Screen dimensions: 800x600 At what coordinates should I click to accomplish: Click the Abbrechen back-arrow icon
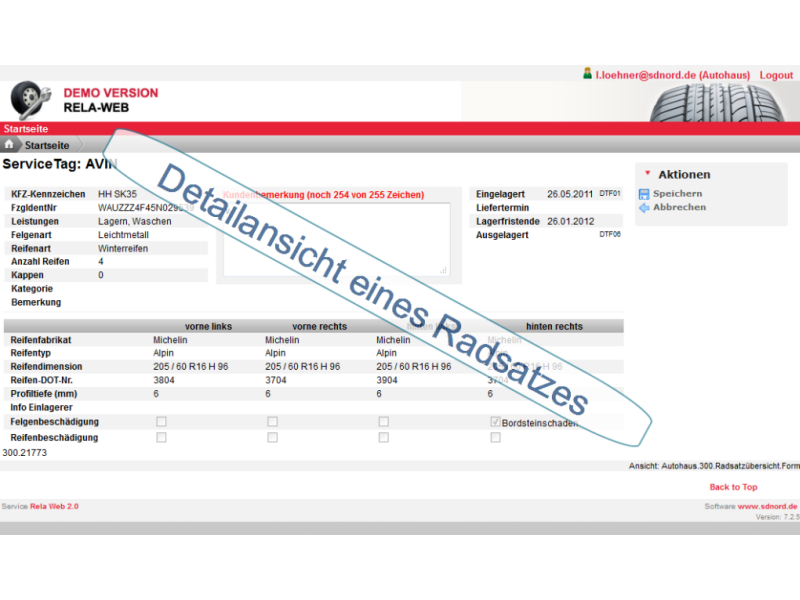644,208
